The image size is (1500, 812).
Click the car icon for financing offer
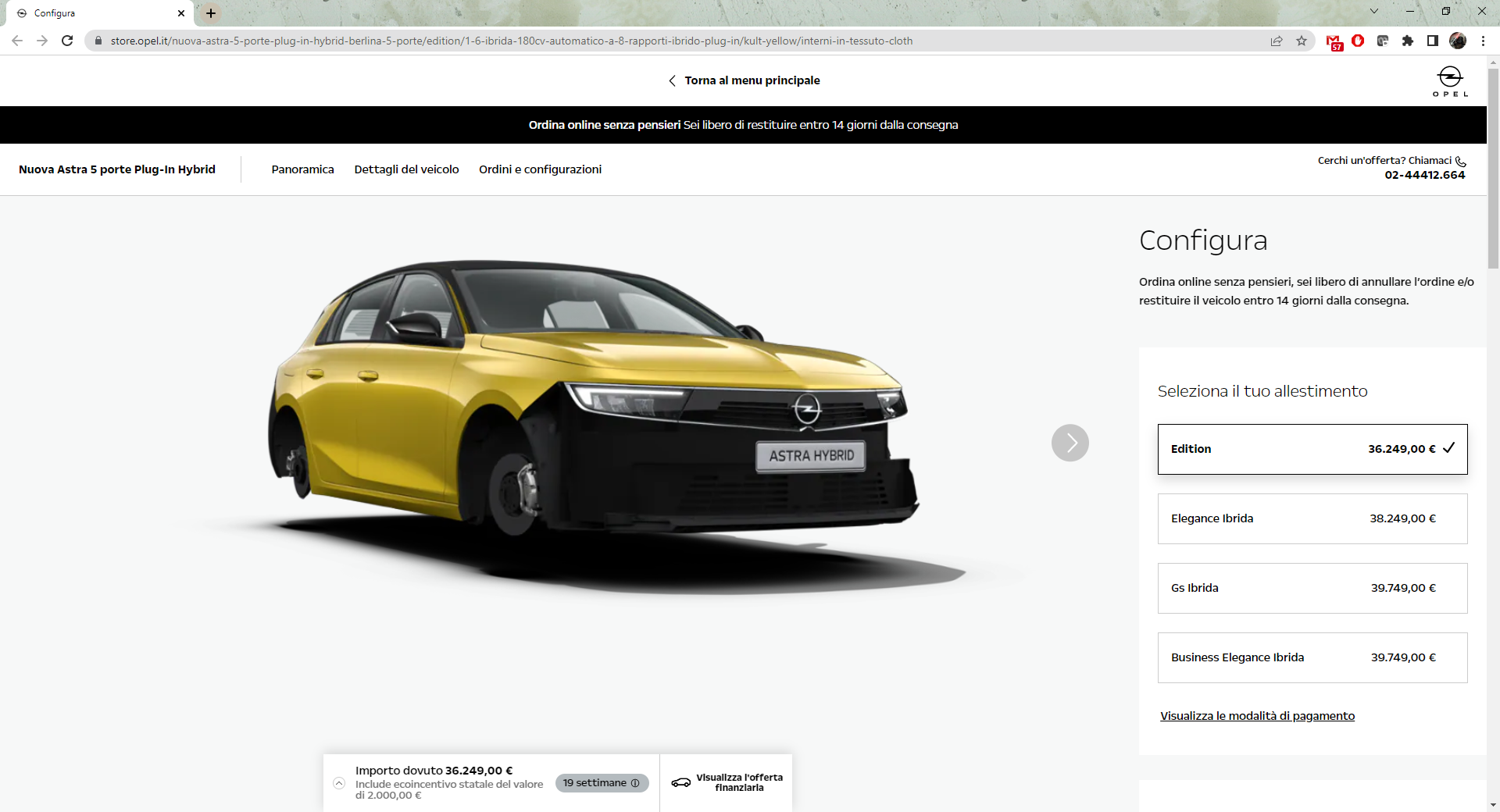tap(681, 782)
